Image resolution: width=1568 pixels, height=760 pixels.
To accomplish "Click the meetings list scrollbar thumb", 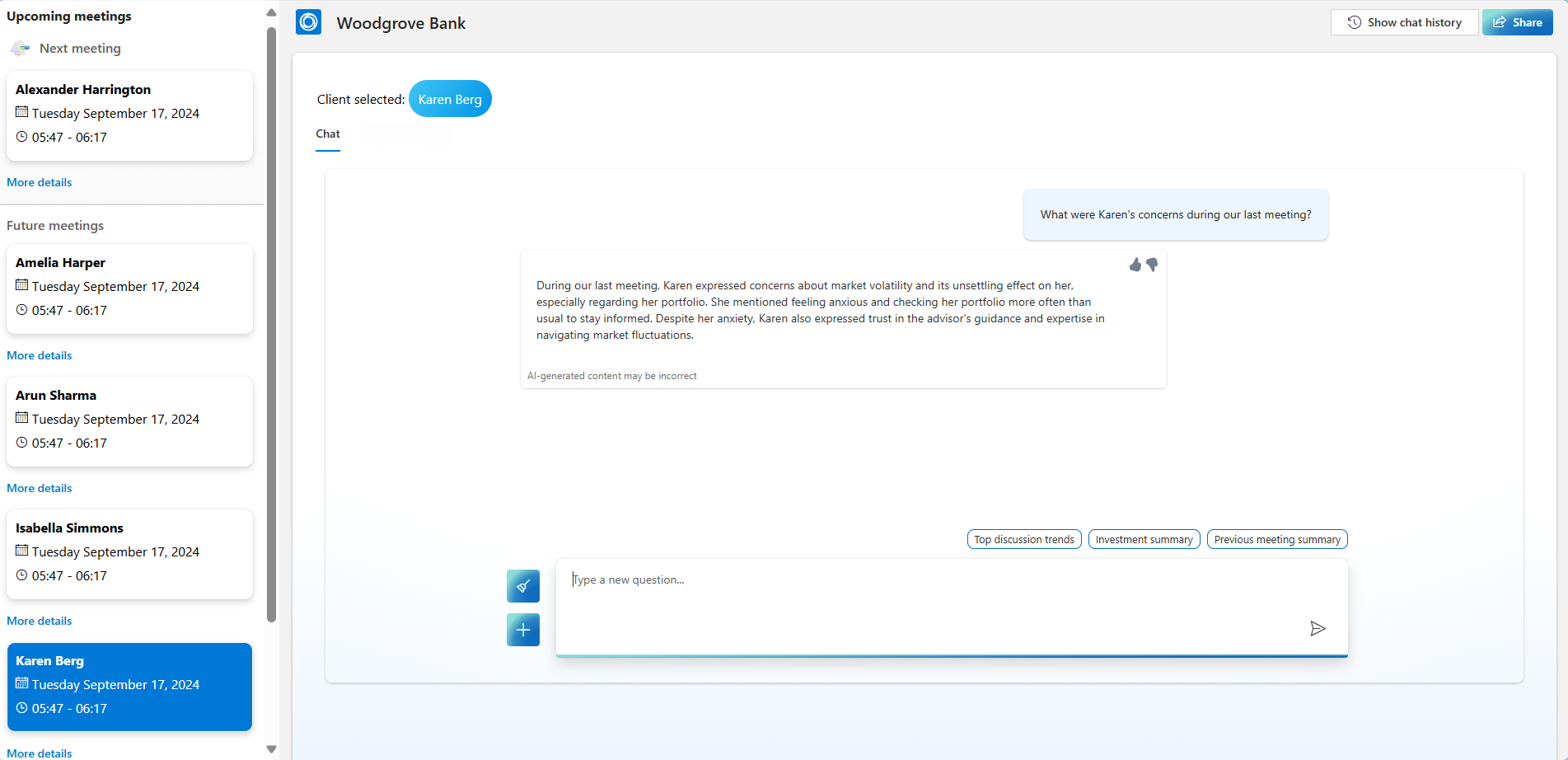I will (x=271, y=324).
